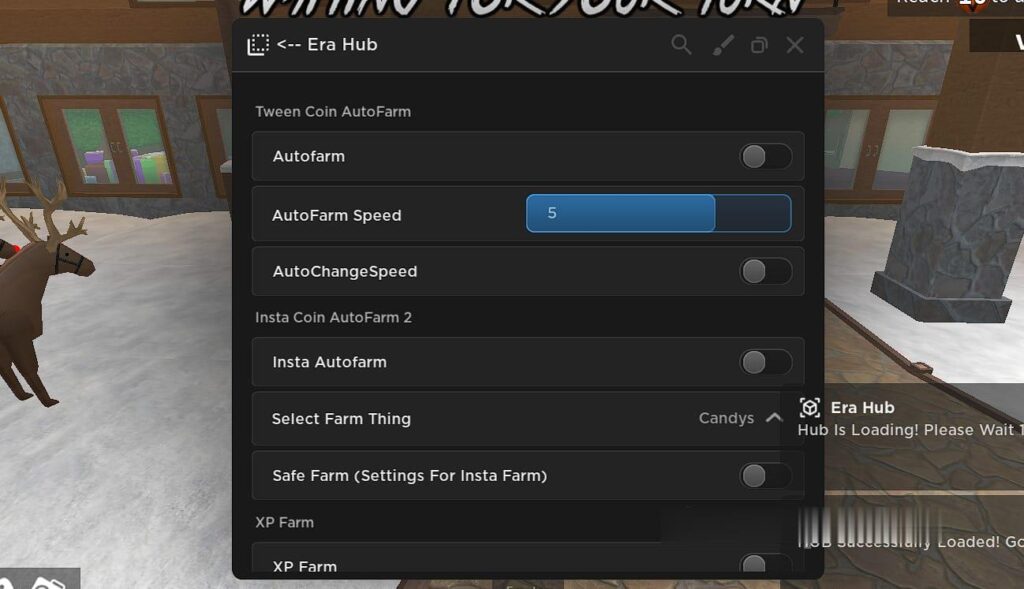Click the AutoFarm Speed slider bar

(658, 214)
